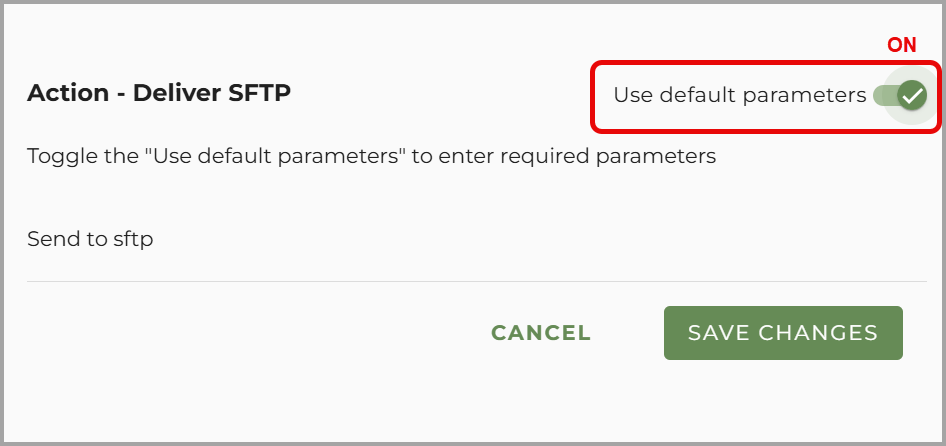This screenshot has height=446, width=946.
Task: Click the "Send to sftp" description text
Action: pyautogui.click(x=90, y=239)
